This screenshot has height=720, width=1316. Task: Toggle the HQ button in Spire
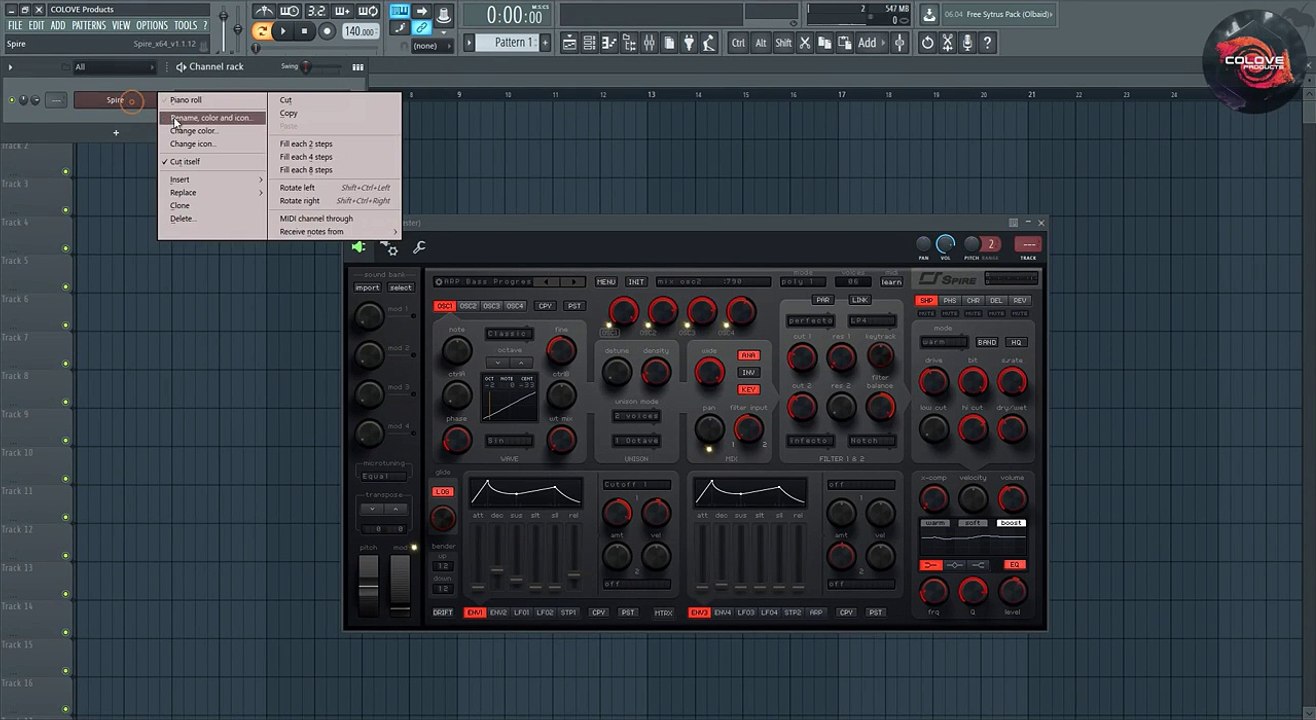[x=1016, y=342]
